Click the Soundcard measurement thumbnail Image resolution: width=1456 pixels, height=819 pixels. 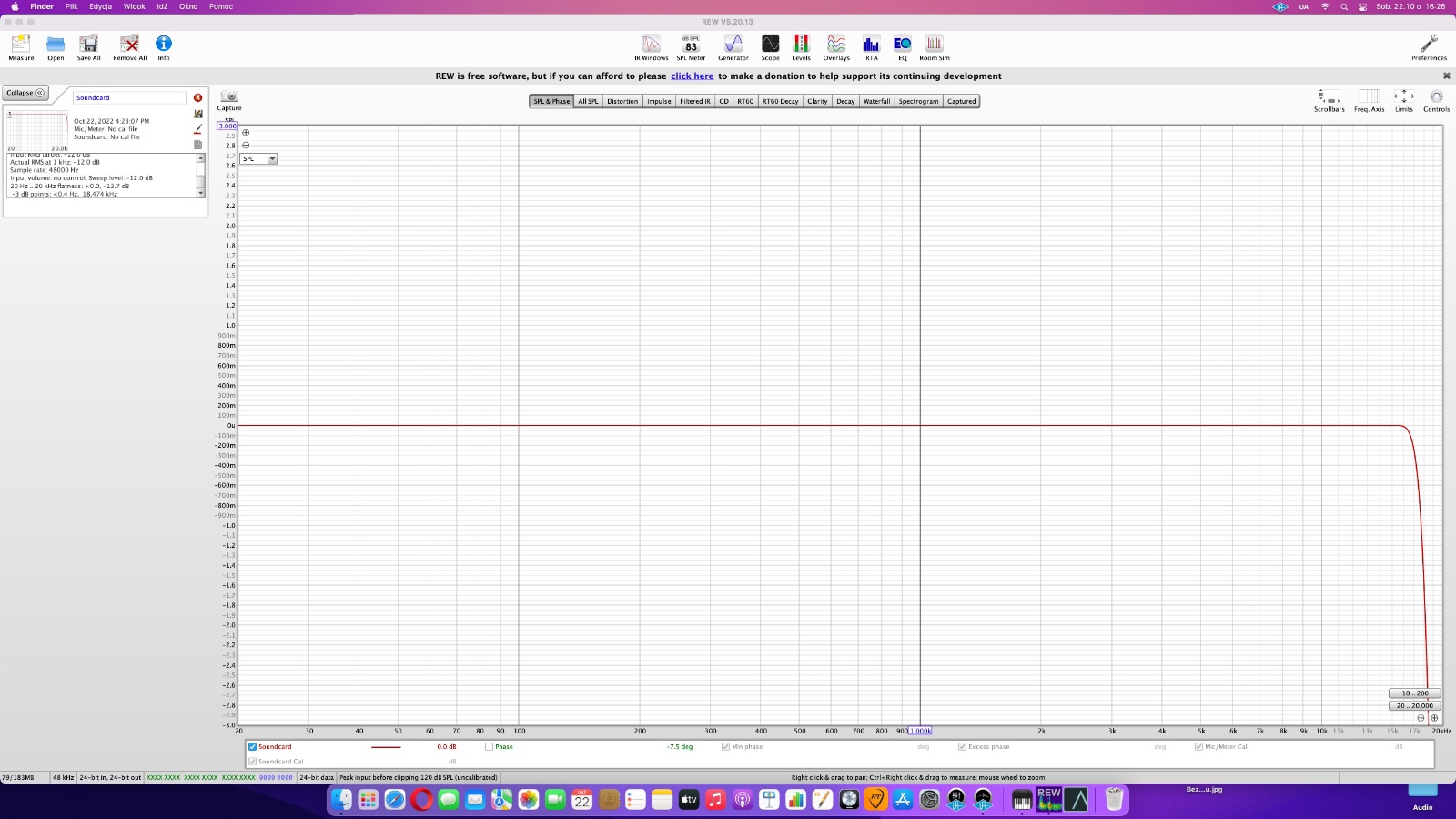tap(37, 131)
